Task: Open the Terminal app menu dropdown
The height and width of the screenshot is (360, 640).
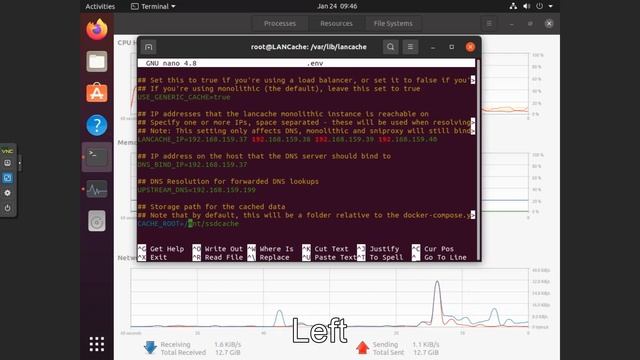Action: pos(153,6)
